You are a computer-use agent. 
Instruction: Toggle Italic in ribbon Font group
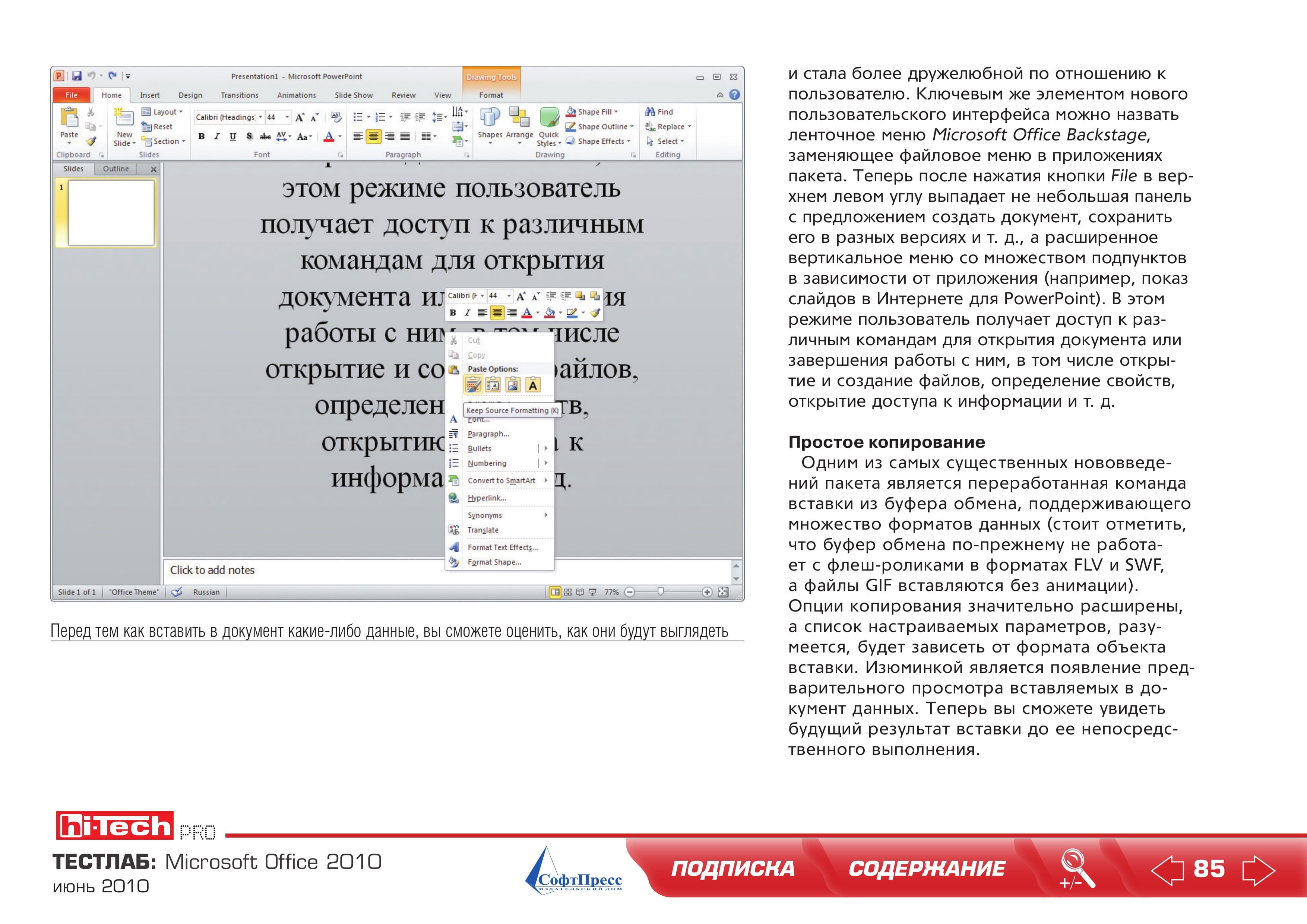coord(217,136)
